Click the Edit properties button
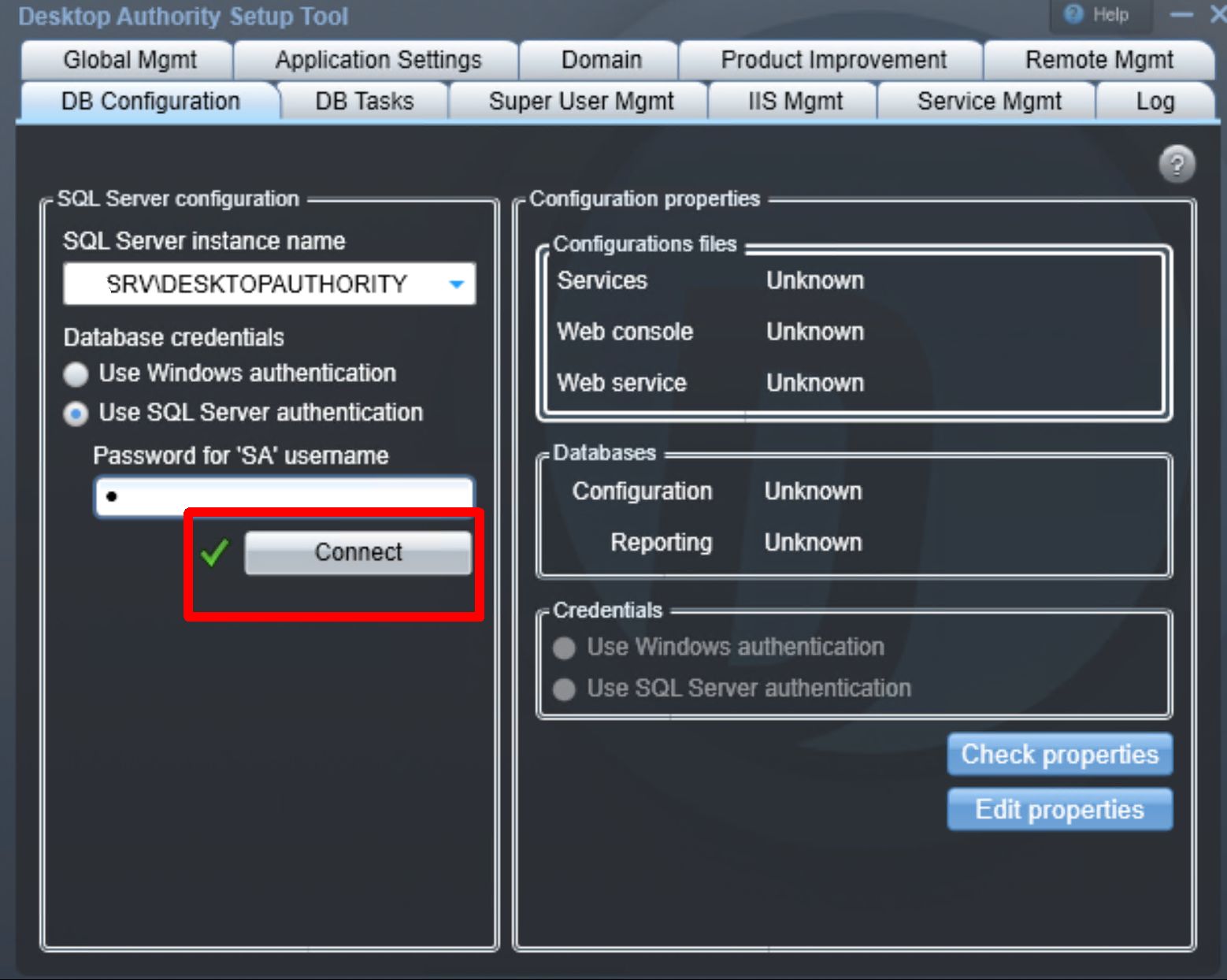This screenshot has height=980, width=1227. [x=1059, y=809]
